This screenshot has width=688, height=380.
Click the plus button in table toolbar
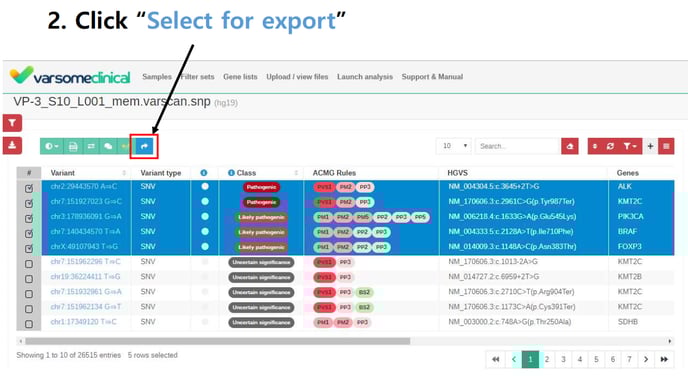pos(650,146)
